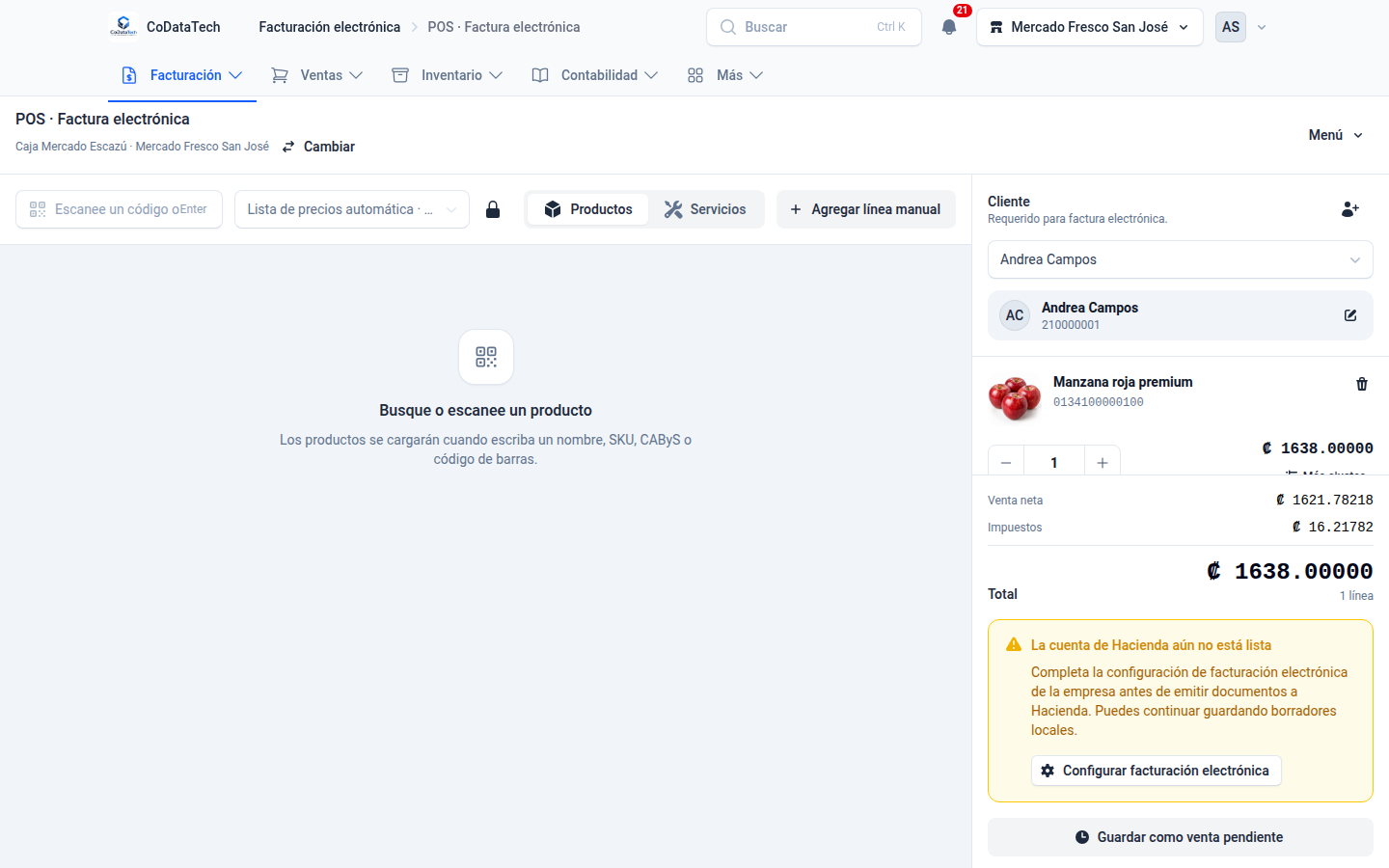The height and width of the screenshot is (868, 1389).
Task: Click the product code 0134100000100
Action: [x=1099, y=402]
